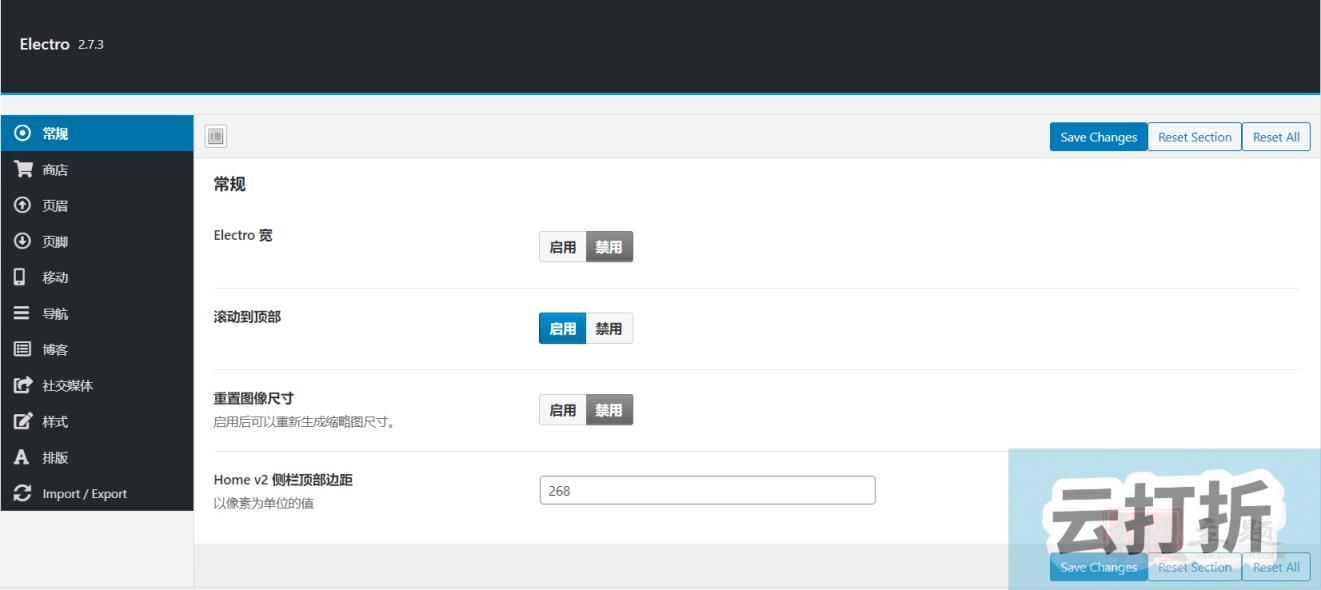Click the 常规 section heading
The image size is (1321, 590).
click(x=229, y=184)
